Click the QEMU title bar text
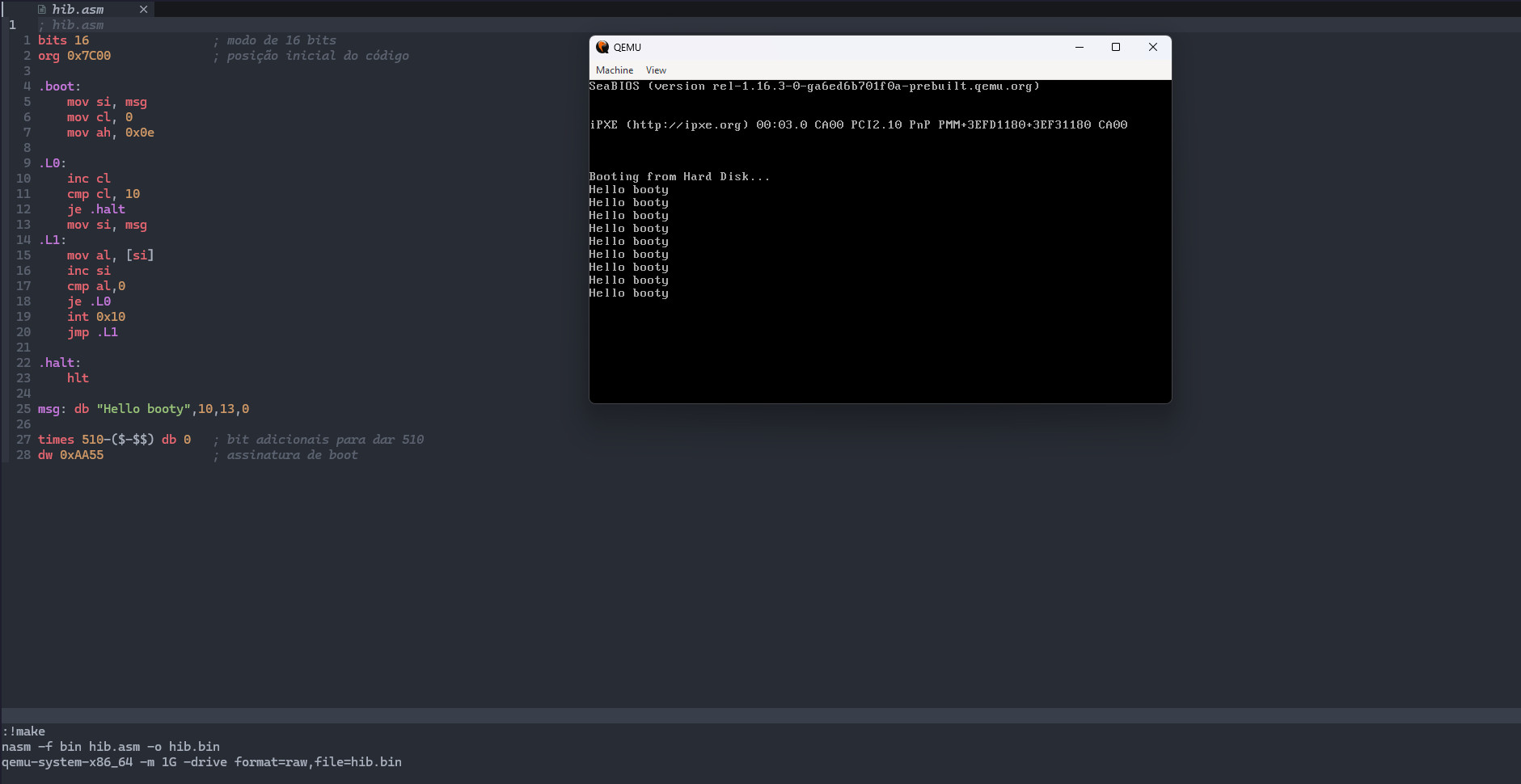Screen dimensions: 1521x784 (x=627, y=47)
